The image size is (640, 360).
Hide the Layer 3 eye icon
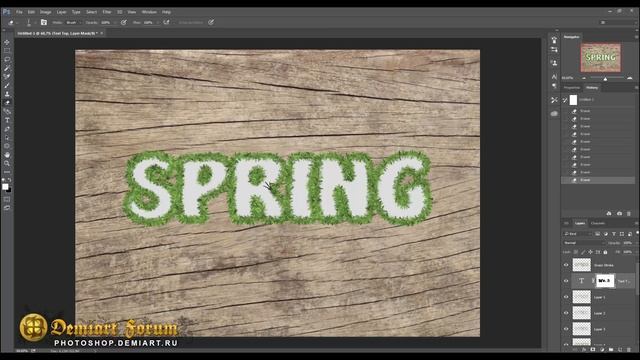(566, 329)
